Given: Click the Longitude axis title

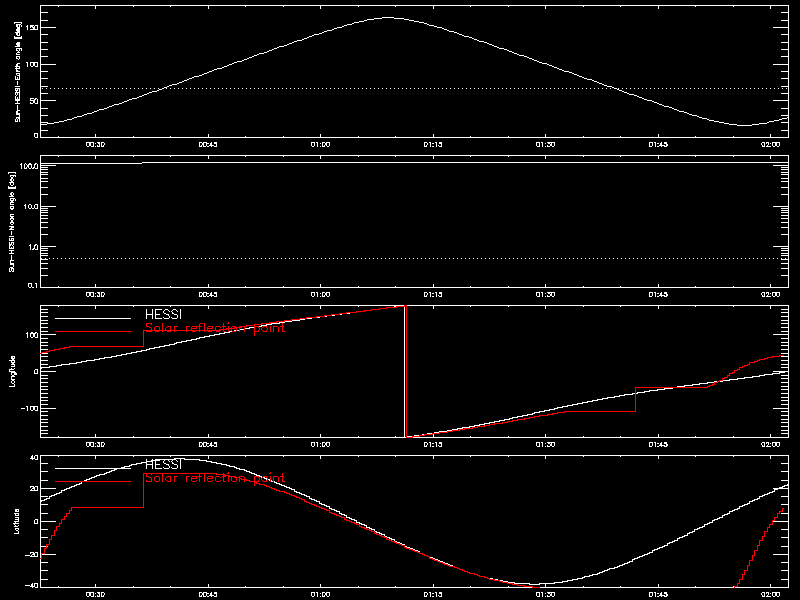Looking at the screenshot, I should [x=12, y=371].
